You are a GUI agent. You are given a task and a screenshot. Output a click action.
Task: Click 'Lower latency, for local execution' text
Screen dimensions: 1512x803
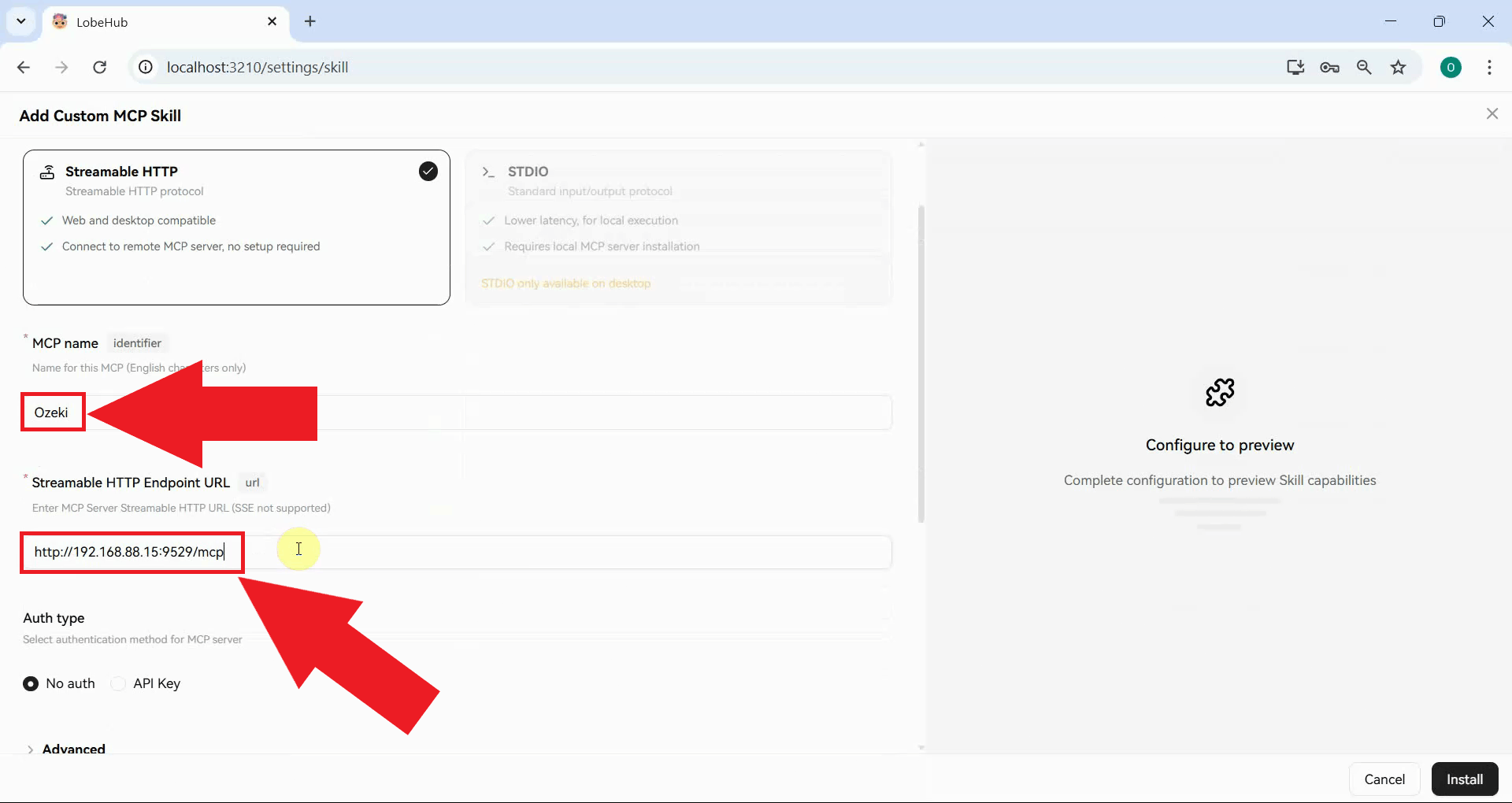pos(591,220)
